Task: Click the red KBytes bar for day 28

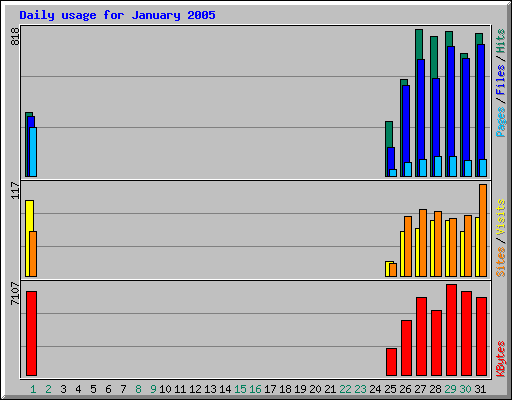Action: (x=436, y=343)
